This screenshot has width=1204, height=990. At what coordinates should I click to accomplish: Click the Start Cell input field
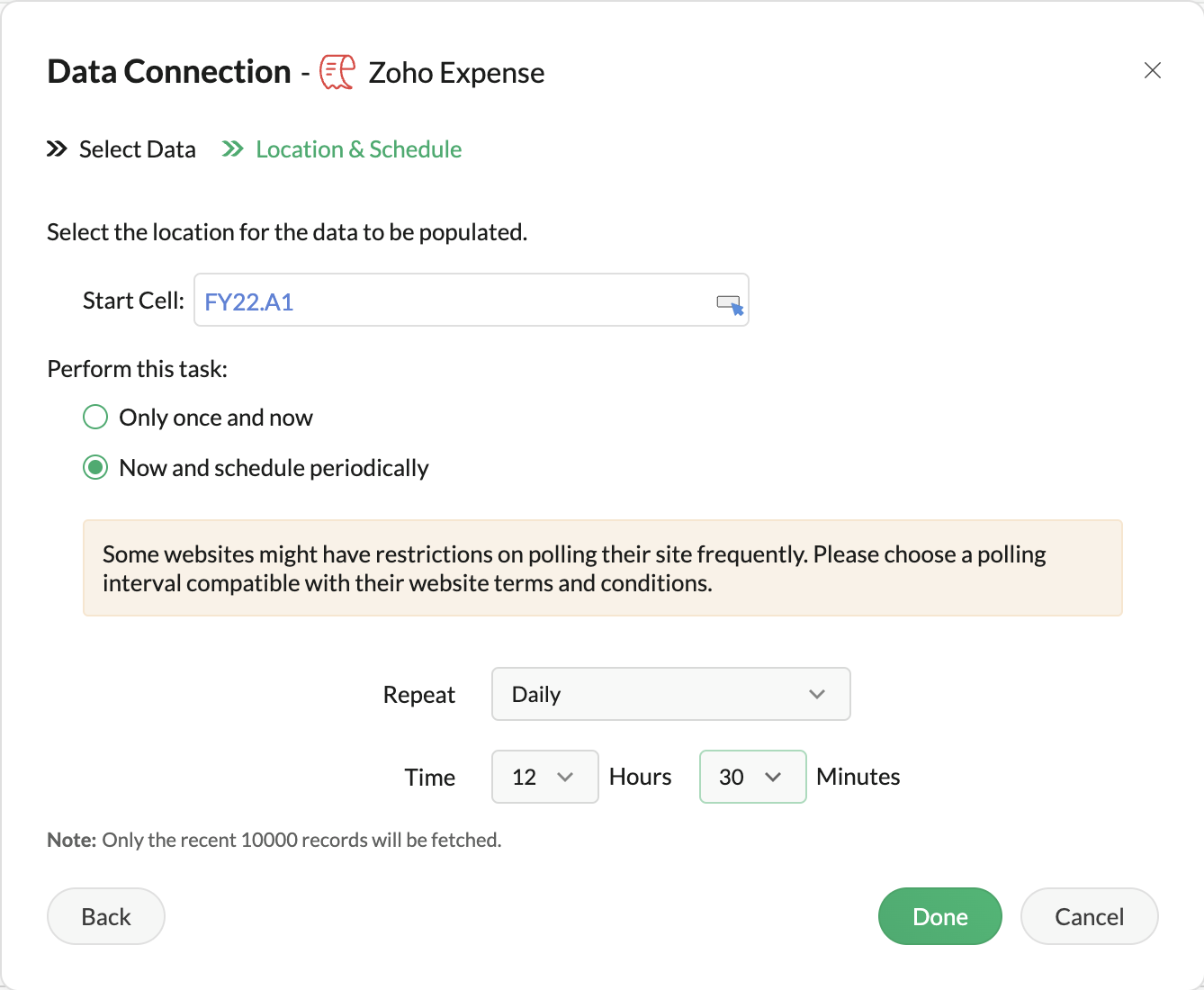click(x=472, y=300)
